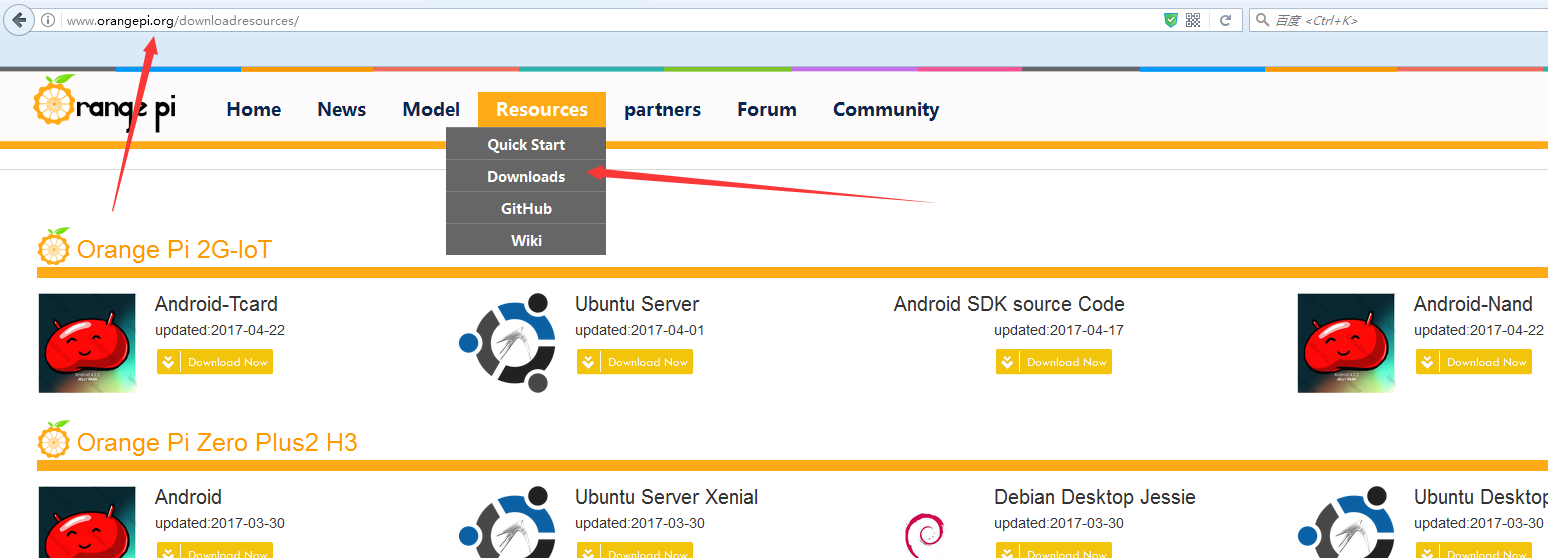
Task: Select GitHub from Resources dropdown
Action: pyautogui.click(x=526, y=208)
